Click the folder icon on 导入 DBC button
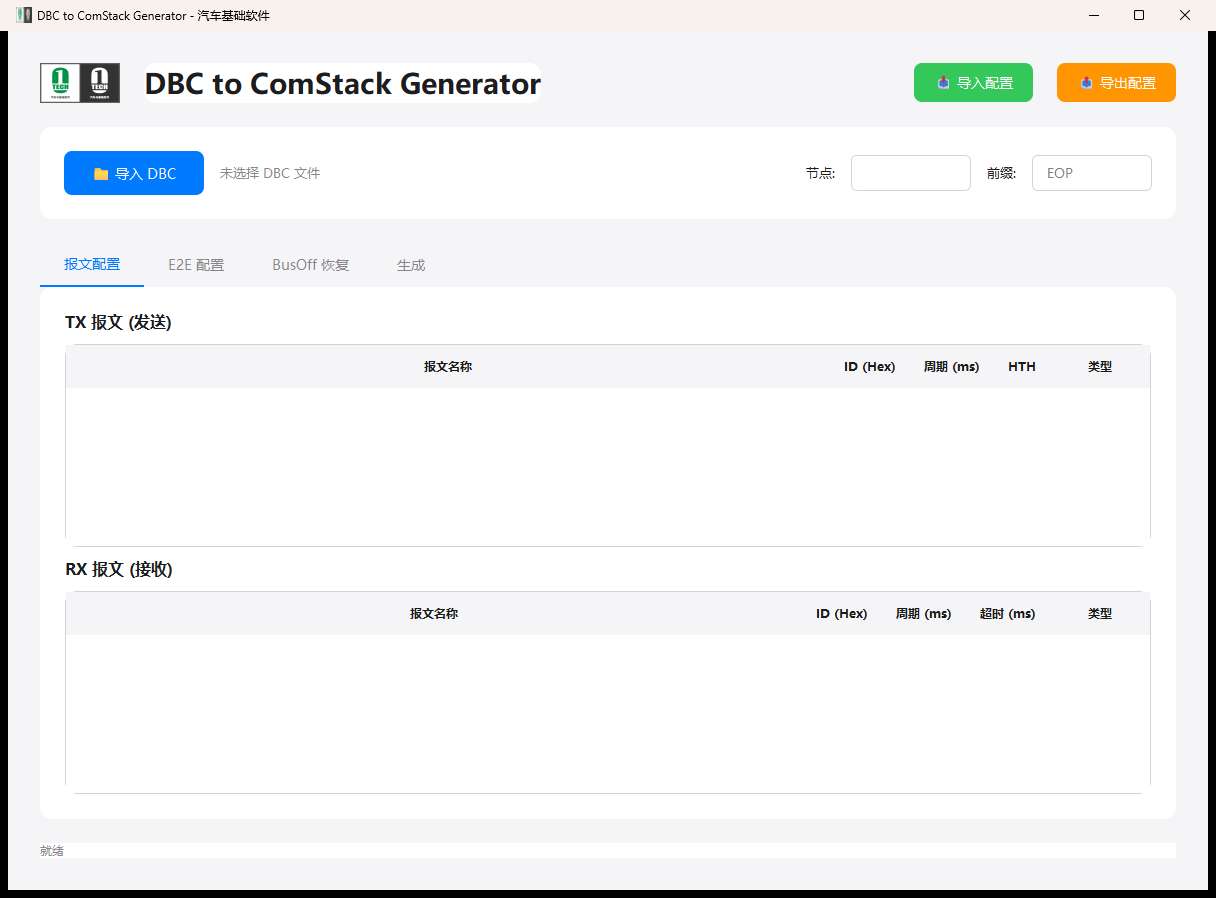 (101, 174)
